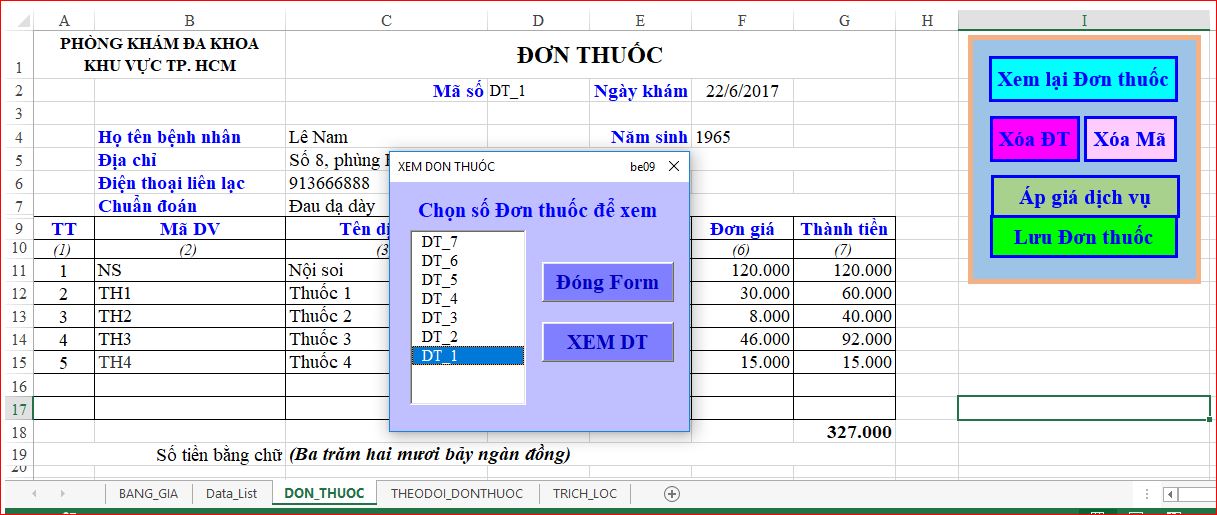
Task: Click the patient name cell 'Lê Nam'
Action: pyautogui.click(x=386, y=137)
